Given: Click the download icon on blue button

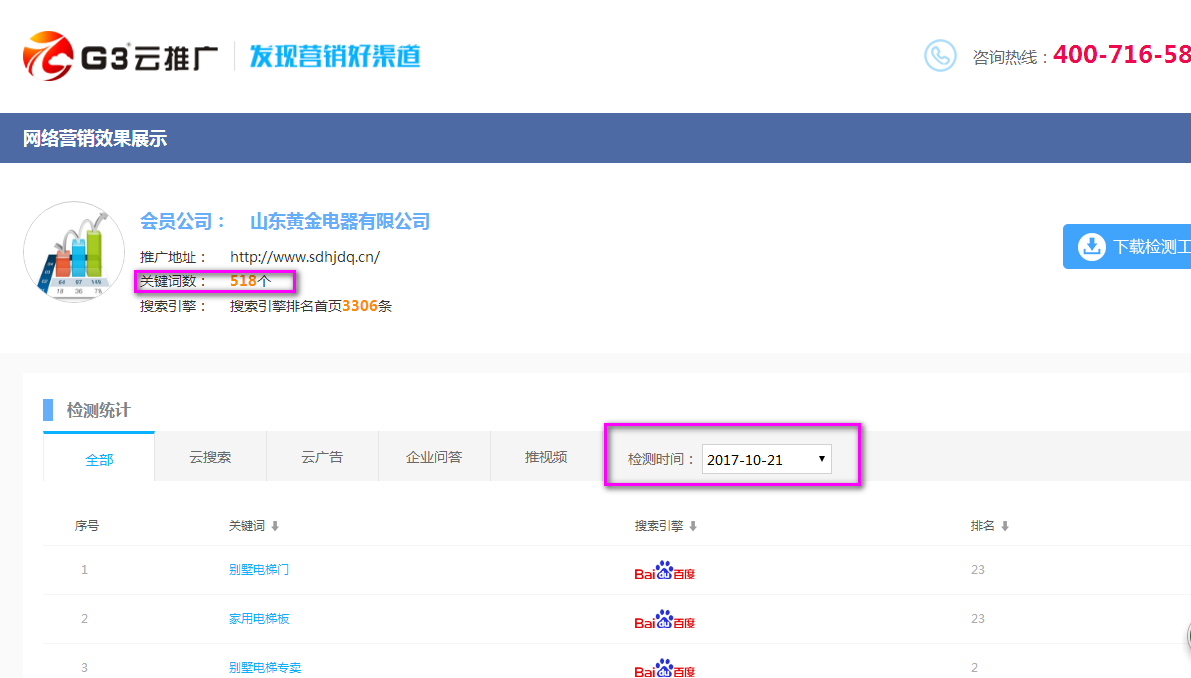Looking at the screenshot, I should pos(1090,246).
